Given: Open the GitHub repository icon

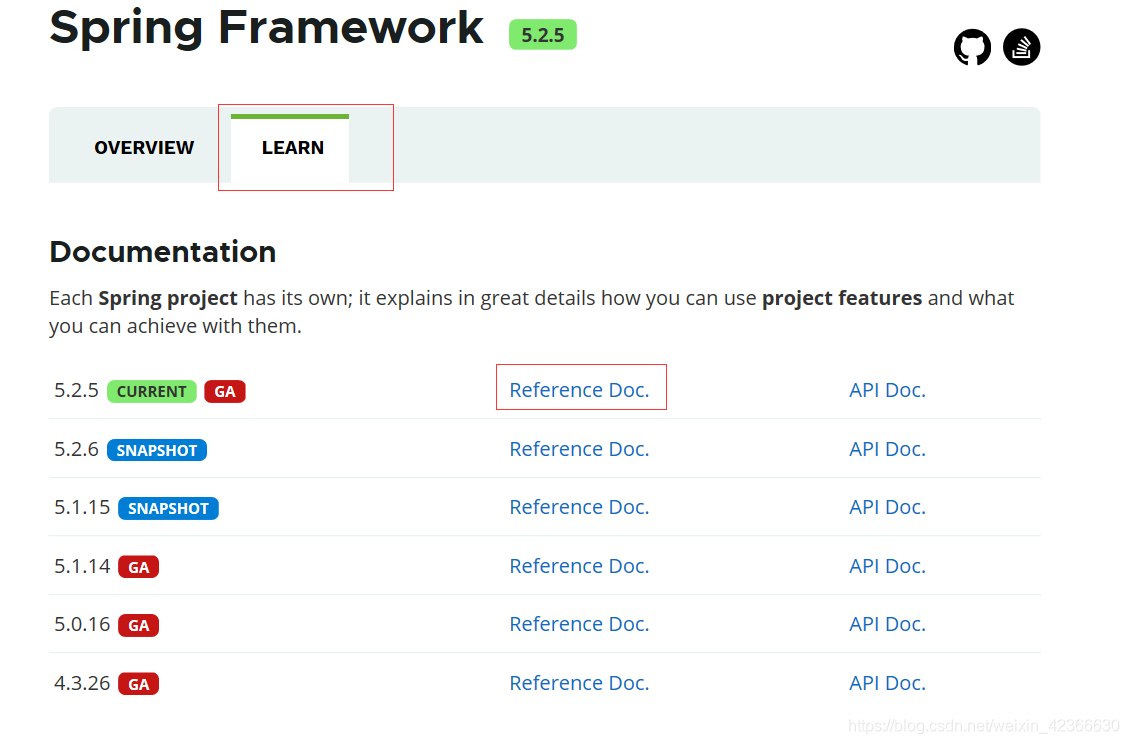Looking at the screenshot, I should (x=972, y=48).
